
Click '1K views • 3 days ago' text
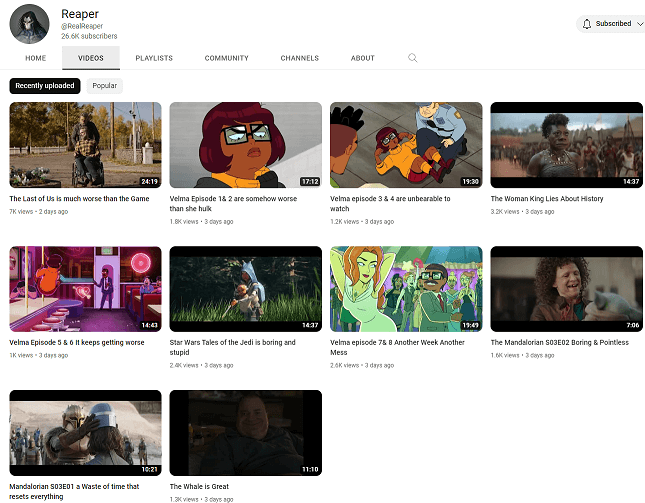[39, 355]
